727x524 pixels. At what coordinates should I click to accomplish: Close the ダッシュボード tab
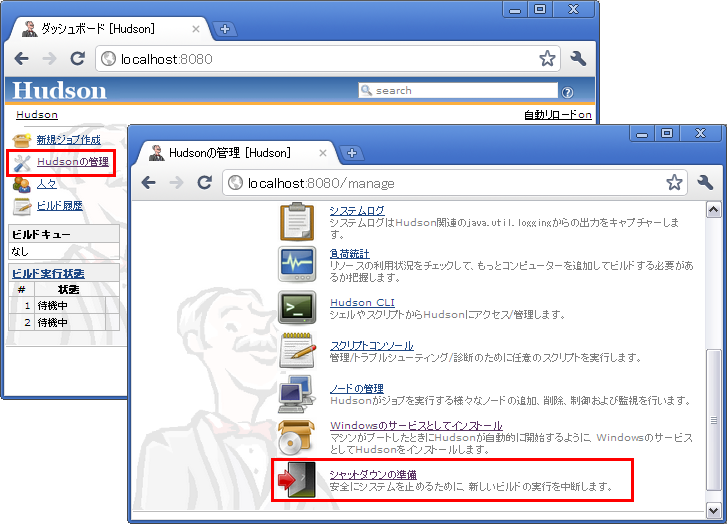click(x=196, y=29)
